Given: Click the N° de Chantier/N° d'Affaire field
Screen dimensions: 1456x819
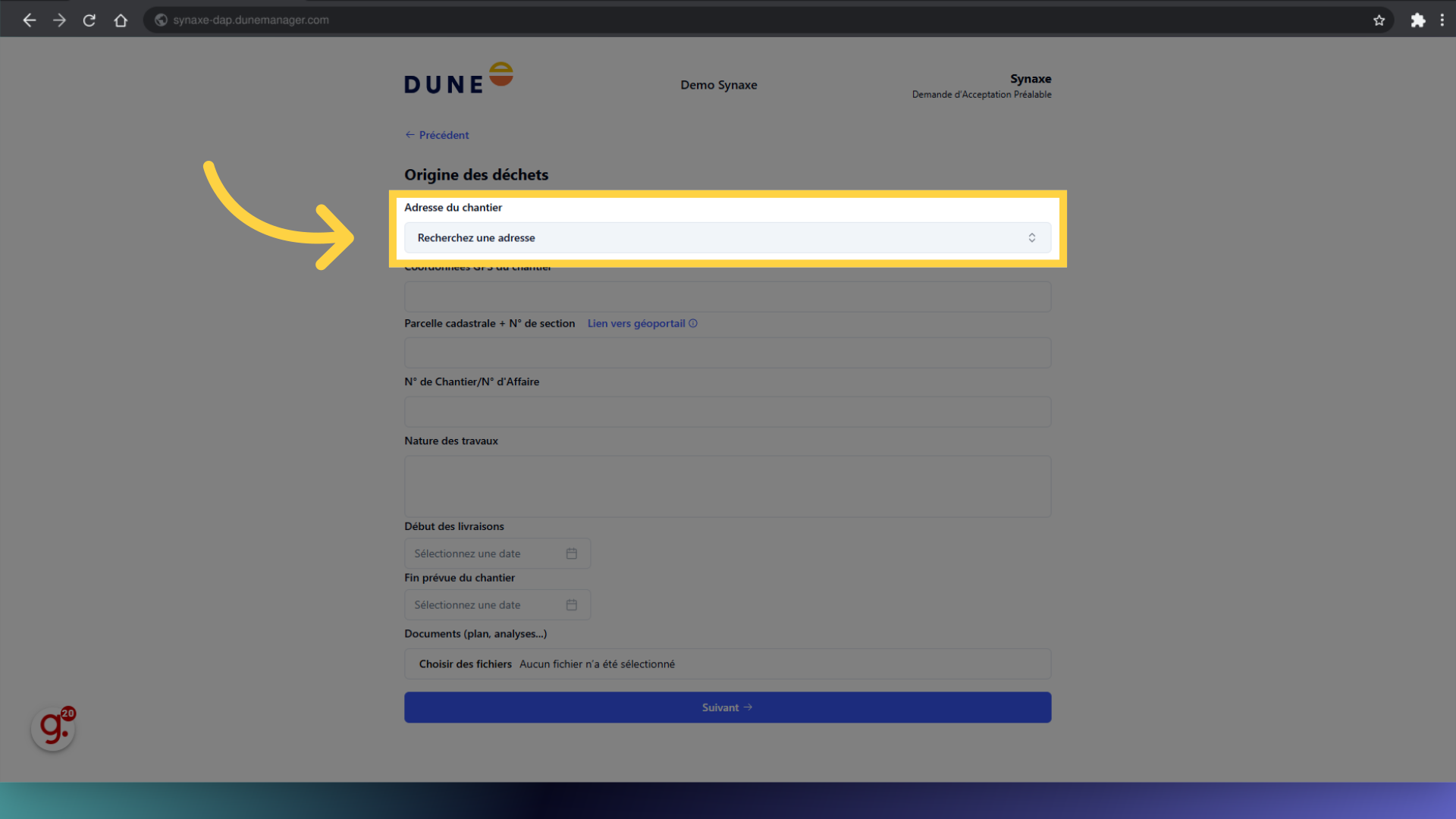Looking at the screenshot, I should coord(727,412).
